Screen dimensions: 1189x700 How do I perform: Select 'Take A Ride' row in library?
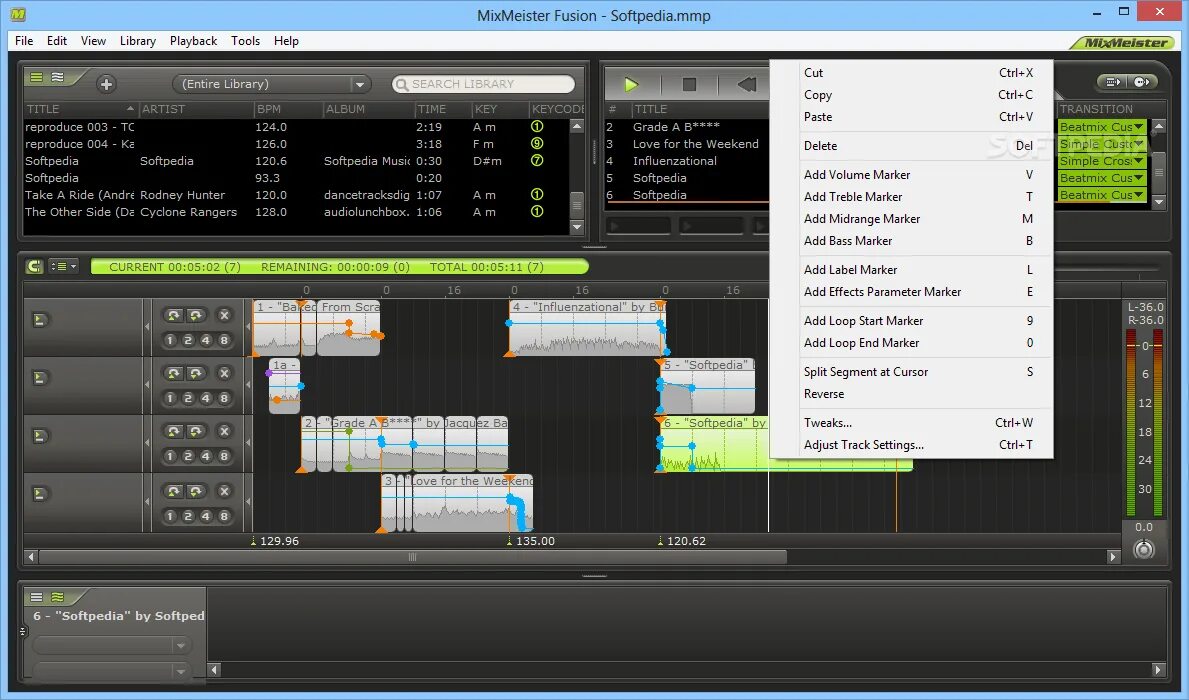296,195
